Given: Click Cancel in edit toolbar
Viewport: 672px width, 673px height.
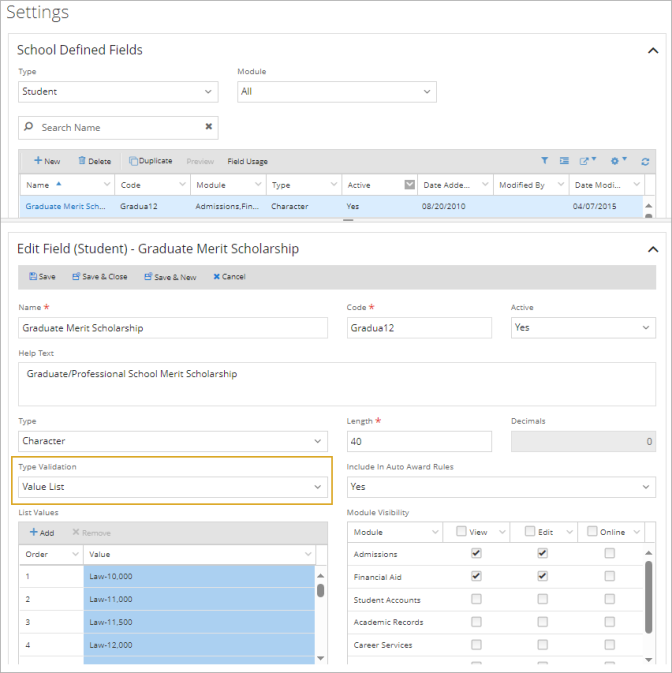Looking at the screenshot, I should pos(229,277).
